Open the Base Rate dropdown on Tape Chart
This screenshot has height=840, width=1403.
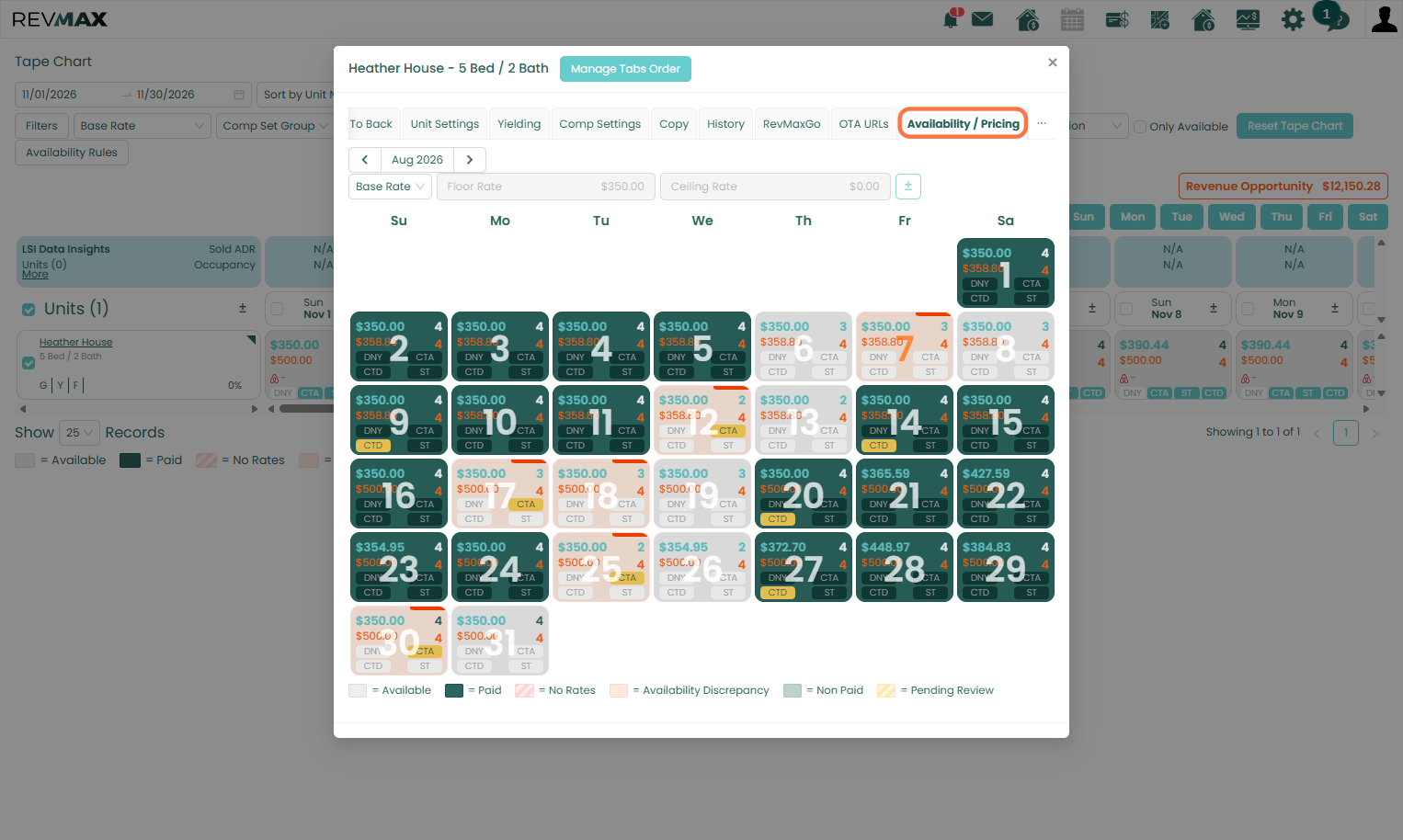(142, 126)
